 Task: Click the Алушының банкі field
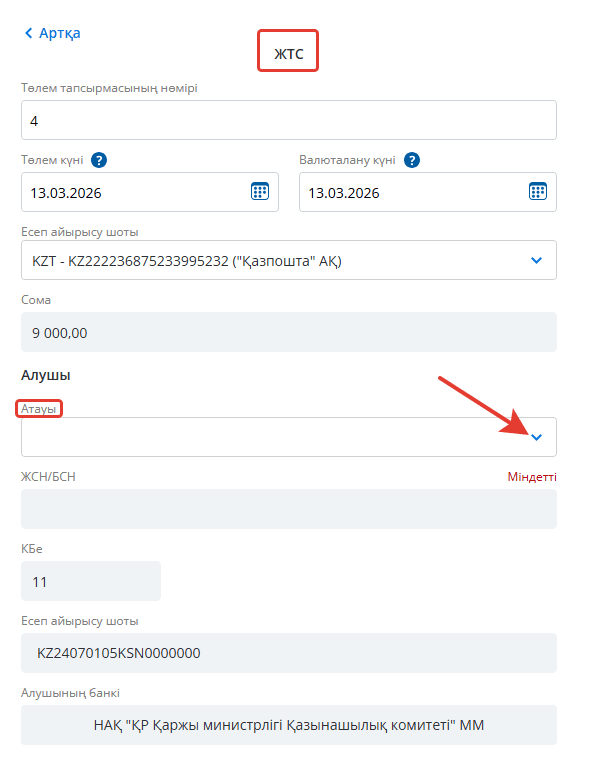[289, 725]
